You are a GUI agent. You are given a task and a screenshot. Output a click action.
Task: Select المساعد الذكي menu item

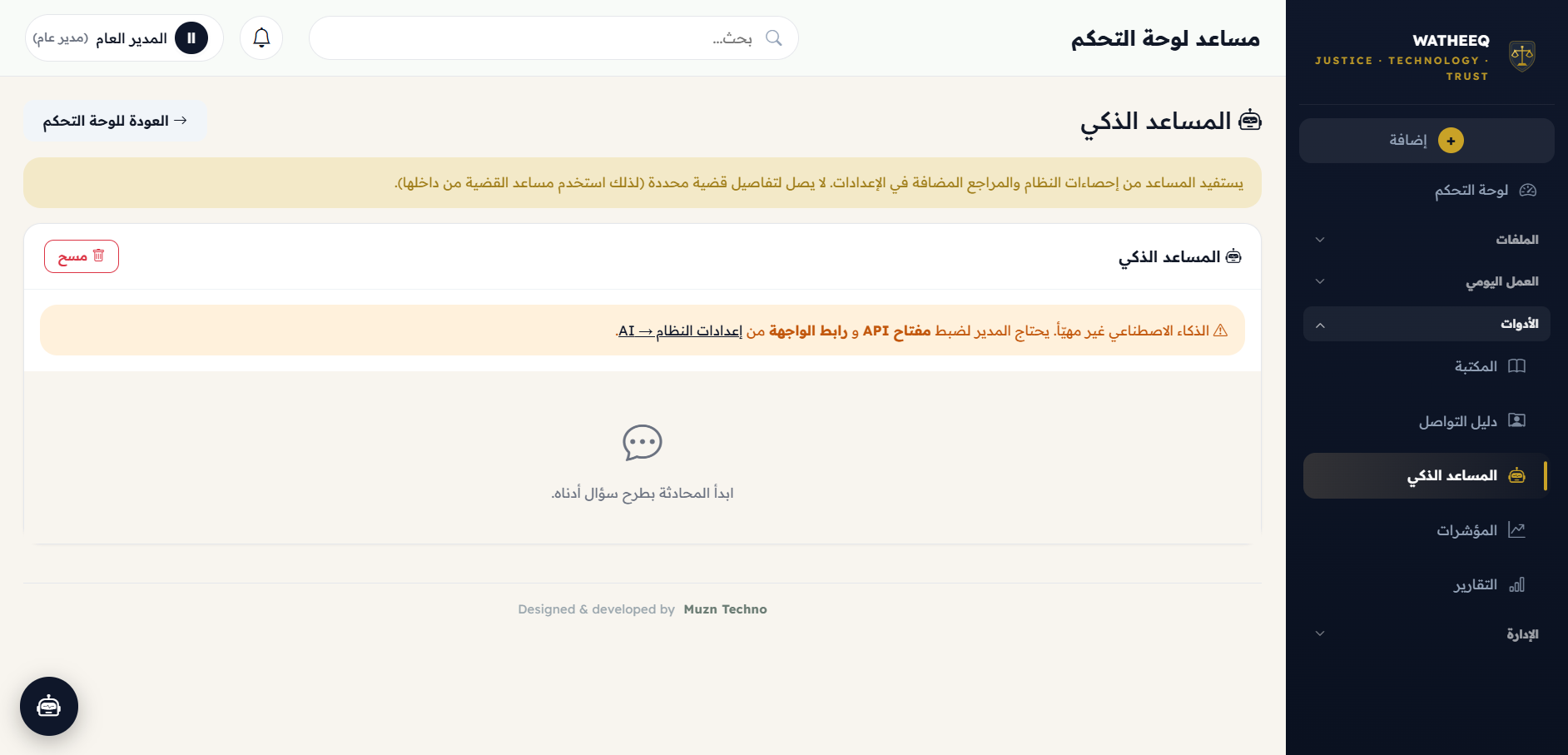1427,475
